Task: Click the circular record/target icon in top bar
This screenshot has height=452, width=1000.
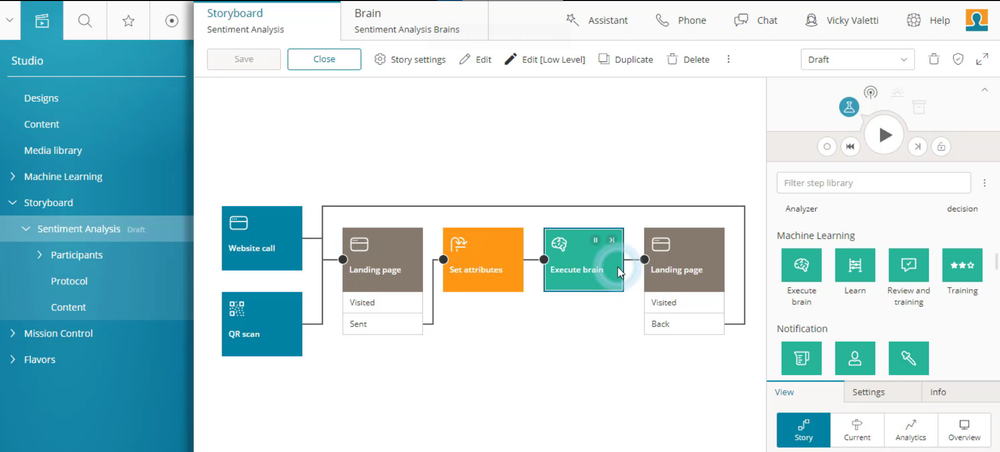Action: pos(172,20)
